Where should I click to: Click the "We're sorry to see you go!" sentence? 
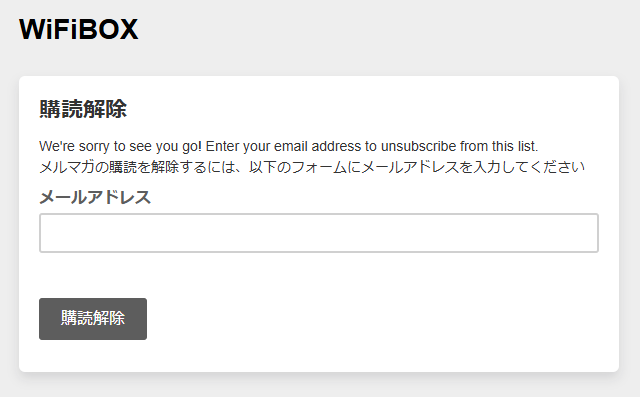click(120, 146)
